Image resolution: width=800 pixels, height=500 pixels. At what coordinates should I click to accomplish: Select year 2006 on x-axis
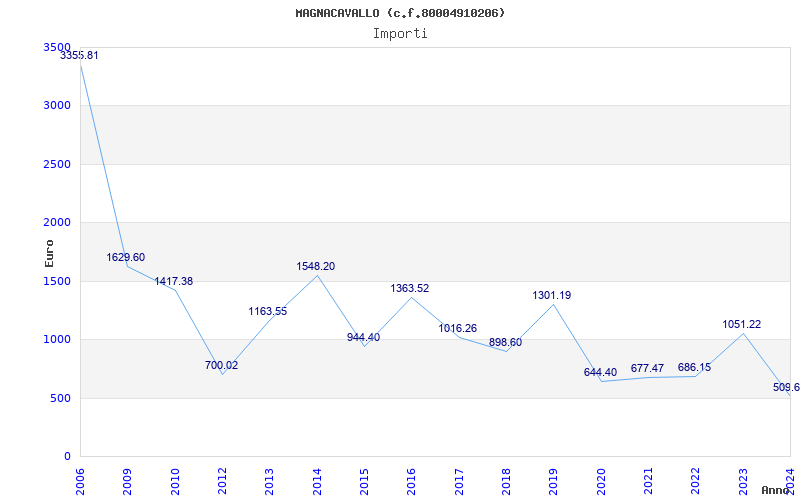coord(80,480)
